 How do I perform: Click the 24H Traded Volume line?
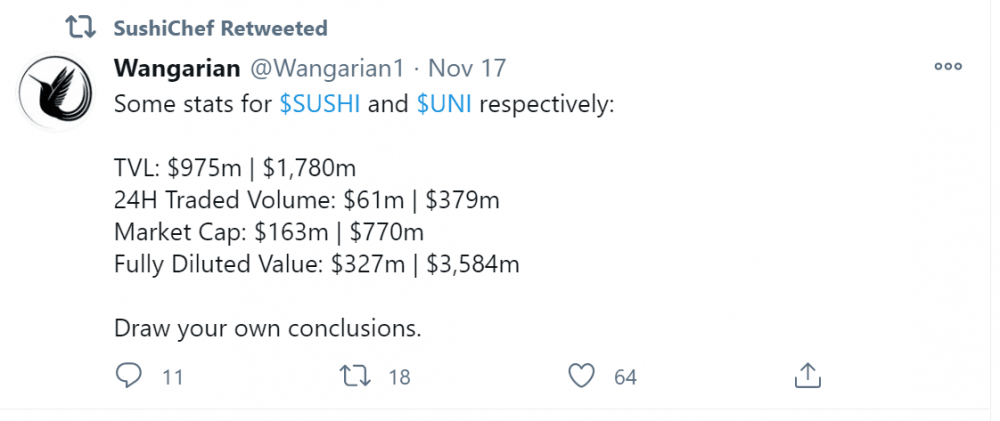click(x=306, y=200)
